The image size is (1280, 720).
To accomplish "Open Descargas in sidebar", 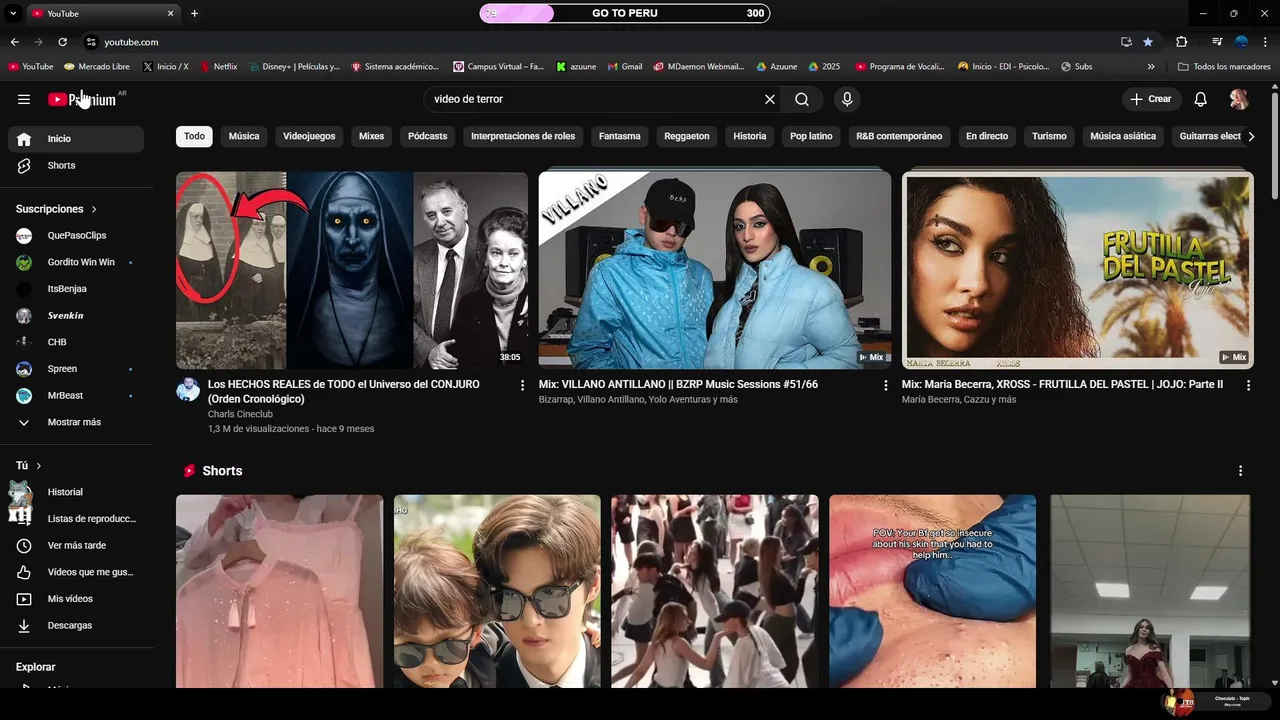I will pos(76,625).
